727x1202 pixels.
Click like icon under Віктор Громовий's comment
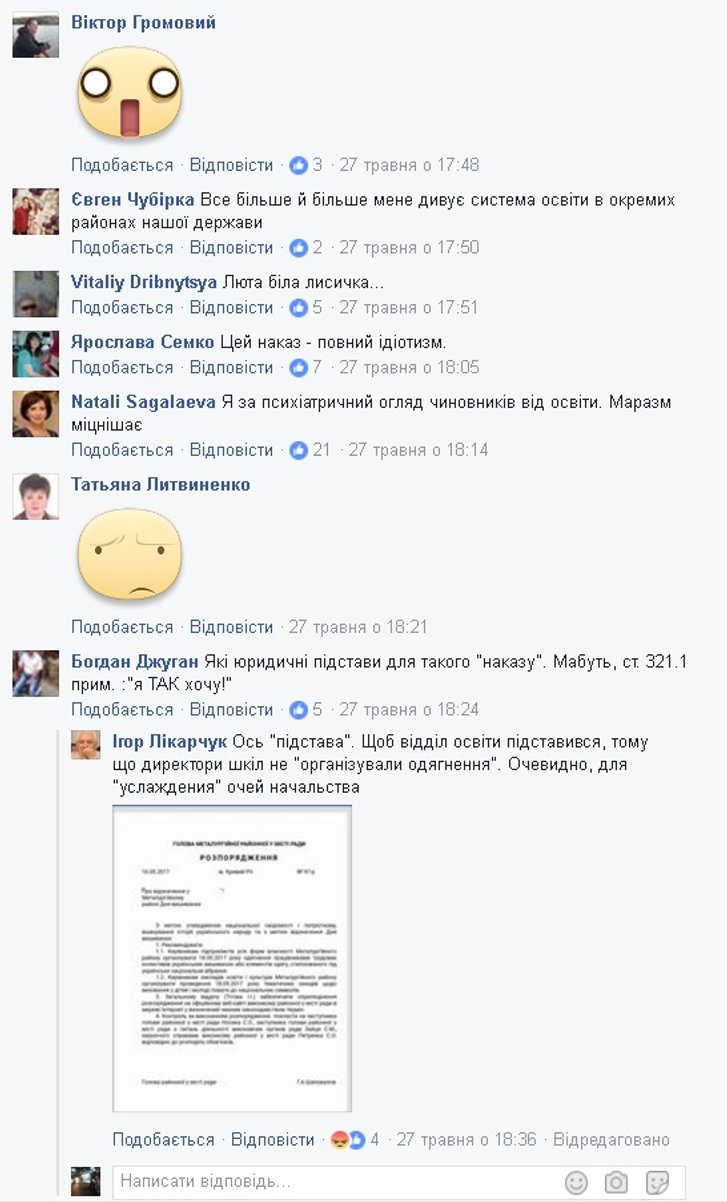click(x=298, y=165)
